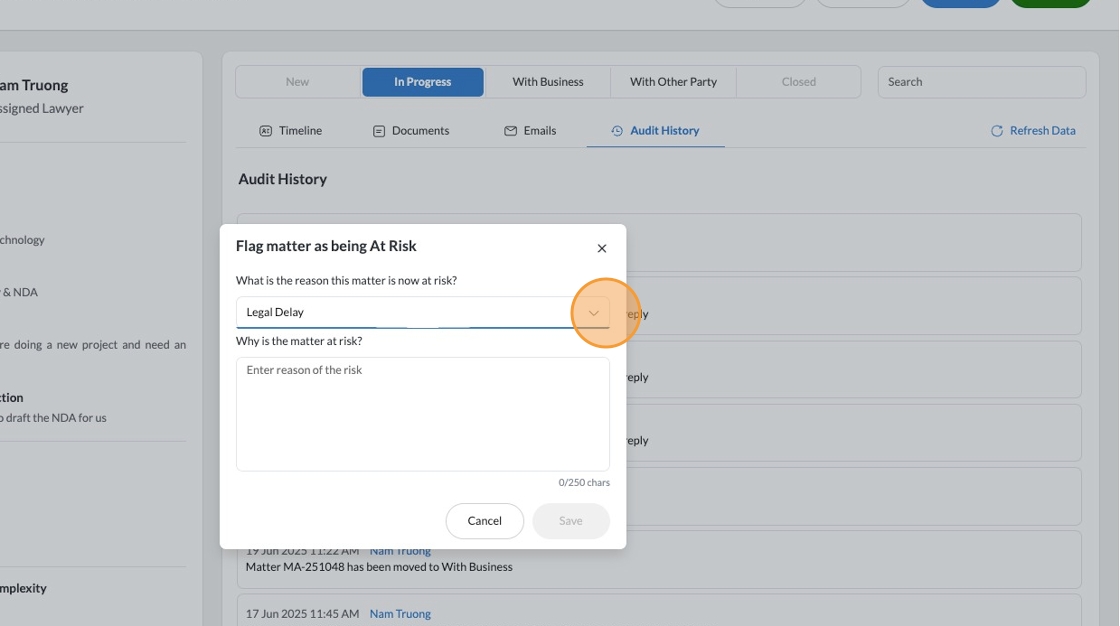Switch to the Timeline tab

[x=300, y=131]
